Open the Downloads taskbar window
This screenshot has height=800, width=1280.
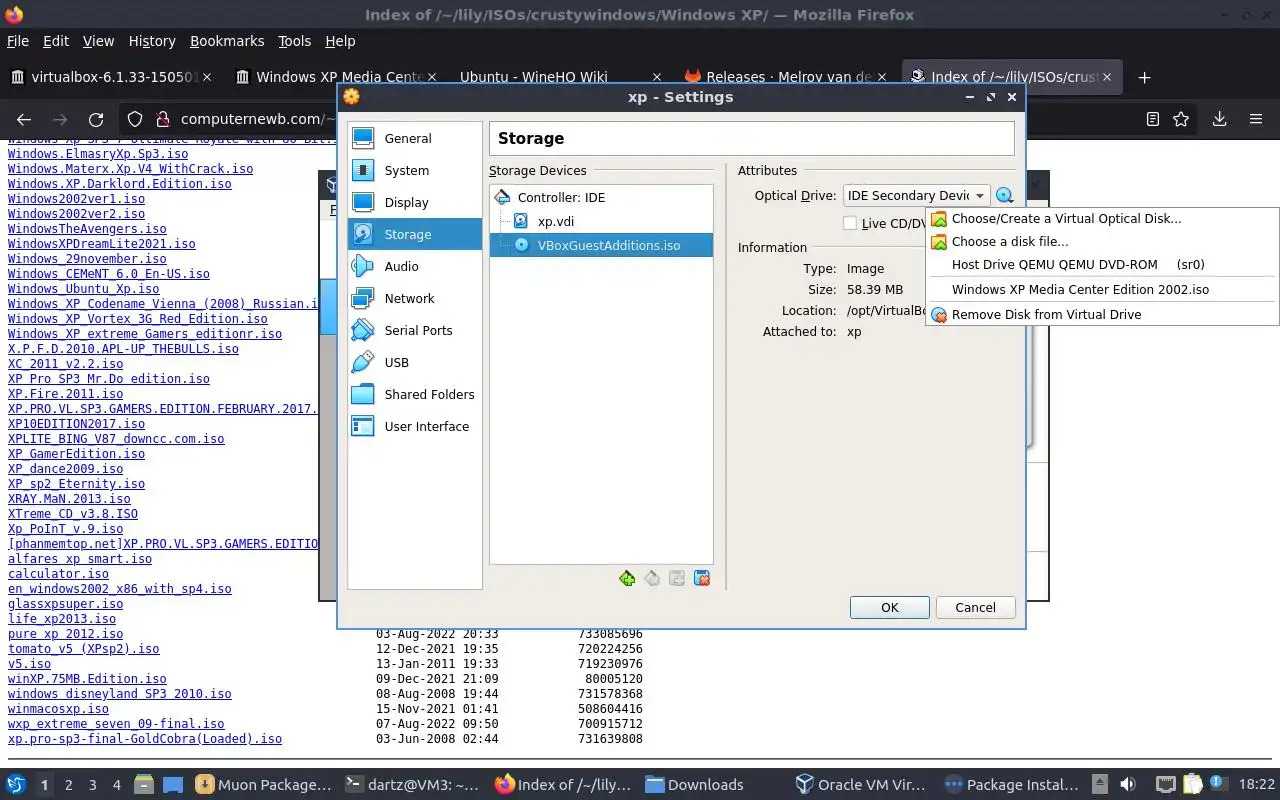[x=694, y=785]
